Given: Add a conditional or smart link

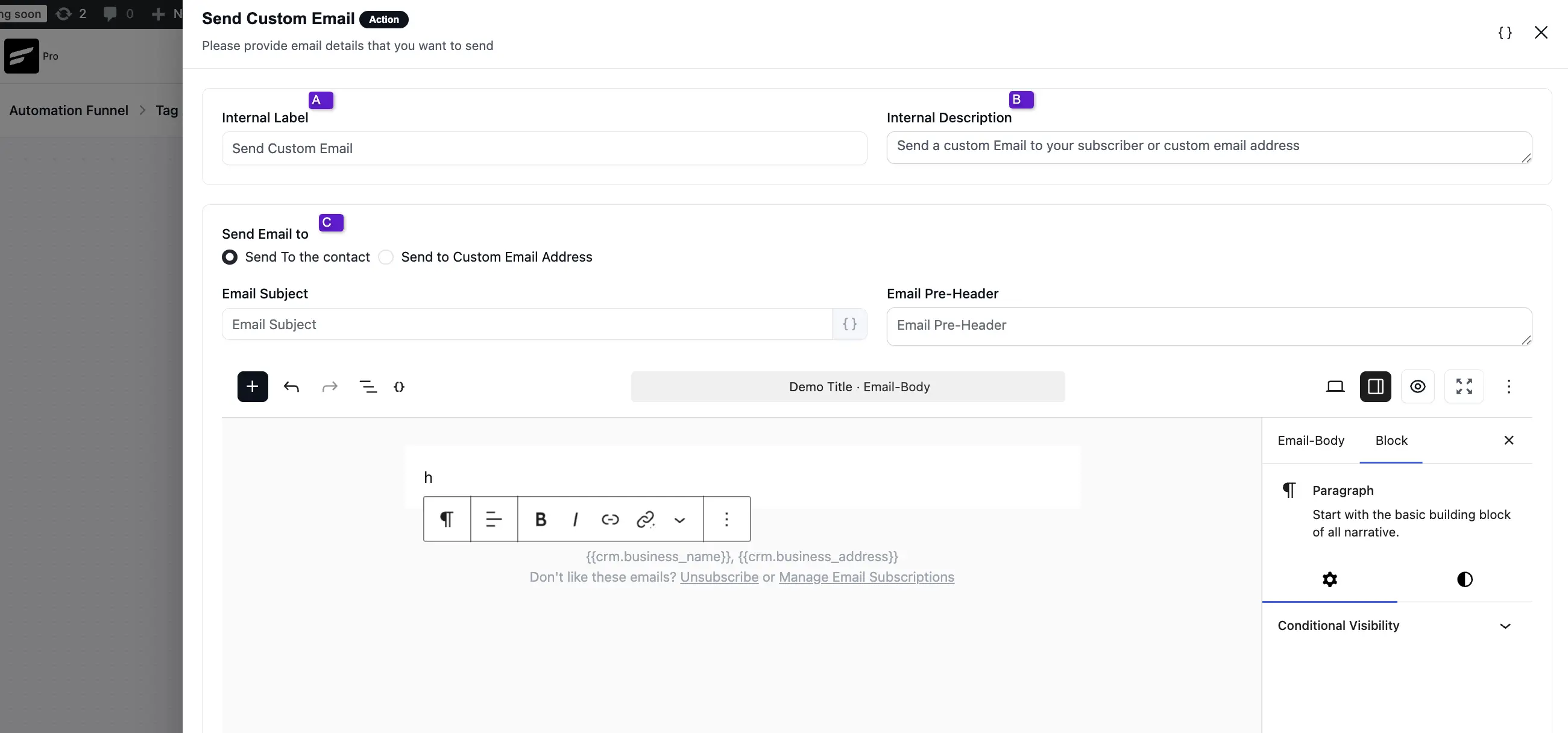Looking at the screenshot, I should (645, 520).
